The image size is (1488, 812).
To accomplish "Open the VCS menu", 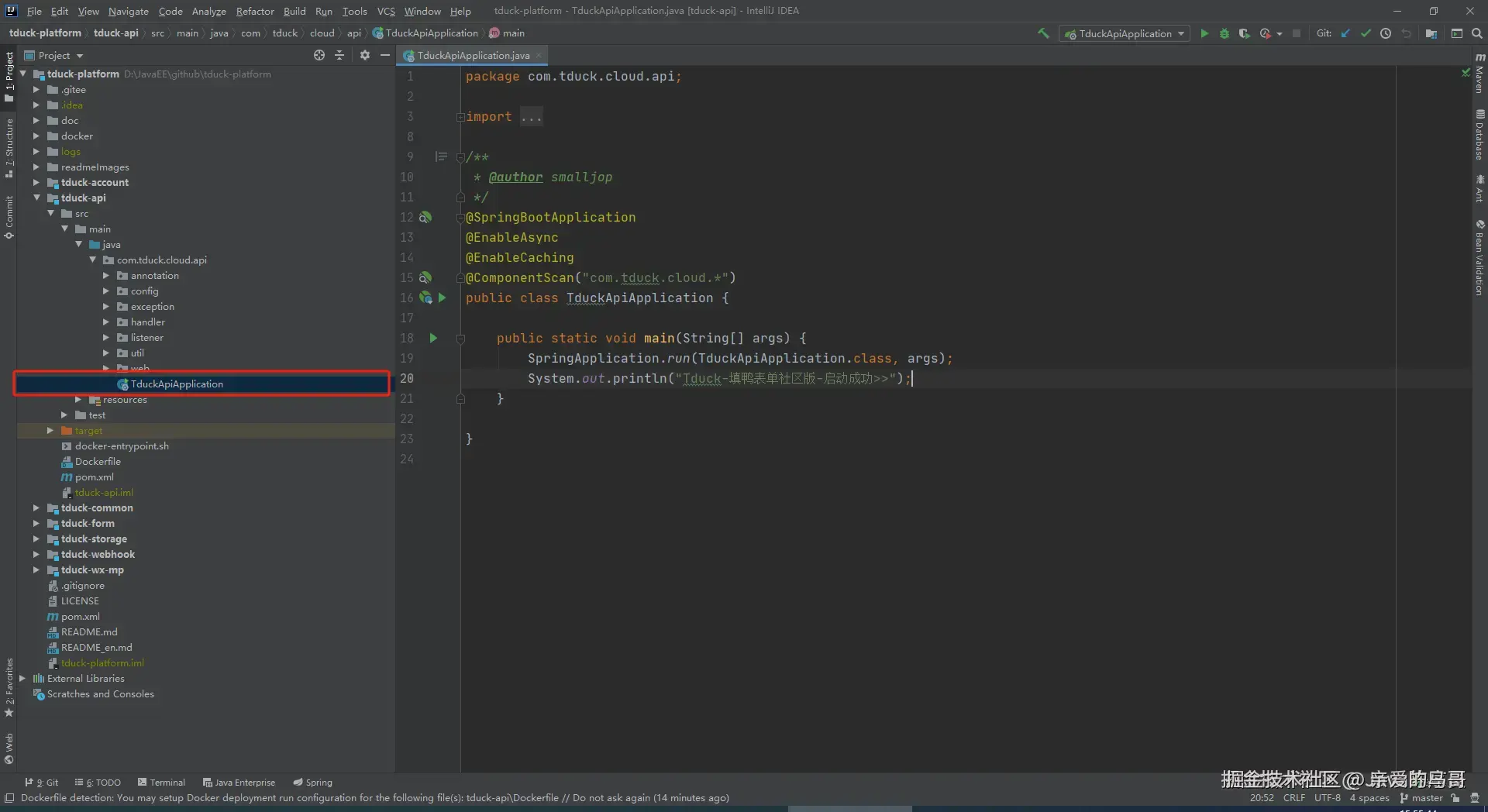I will click(386, 11).
